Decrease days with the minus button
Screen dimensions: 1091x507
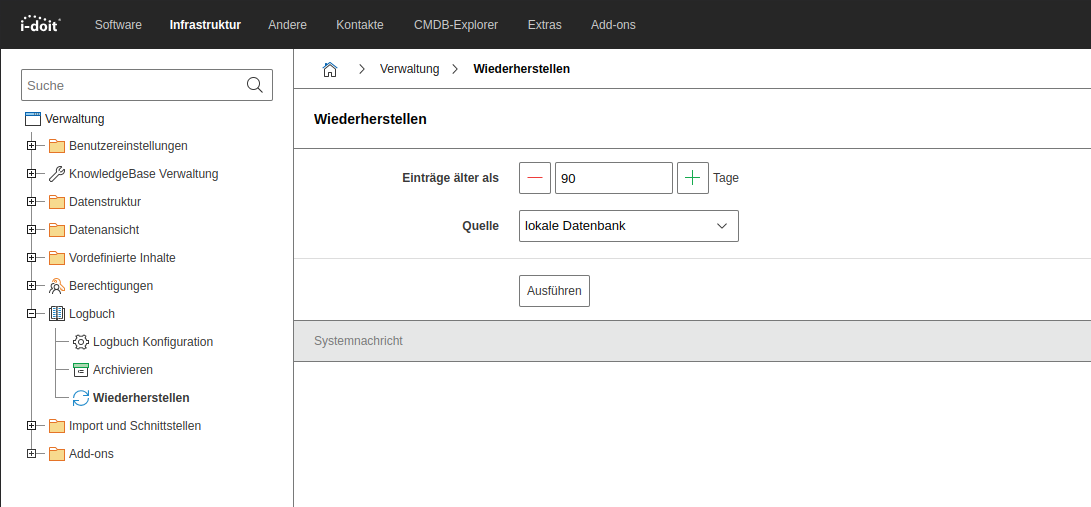click(x=535, y=178)
